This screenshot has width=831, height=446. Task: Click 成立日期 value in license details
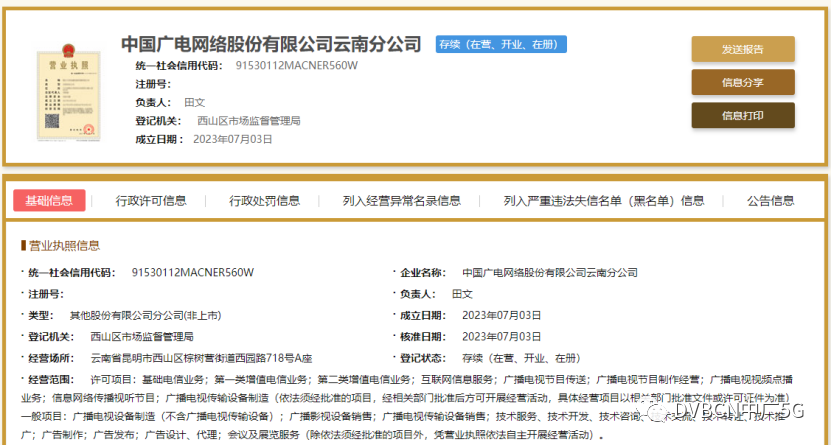point(501,316)
